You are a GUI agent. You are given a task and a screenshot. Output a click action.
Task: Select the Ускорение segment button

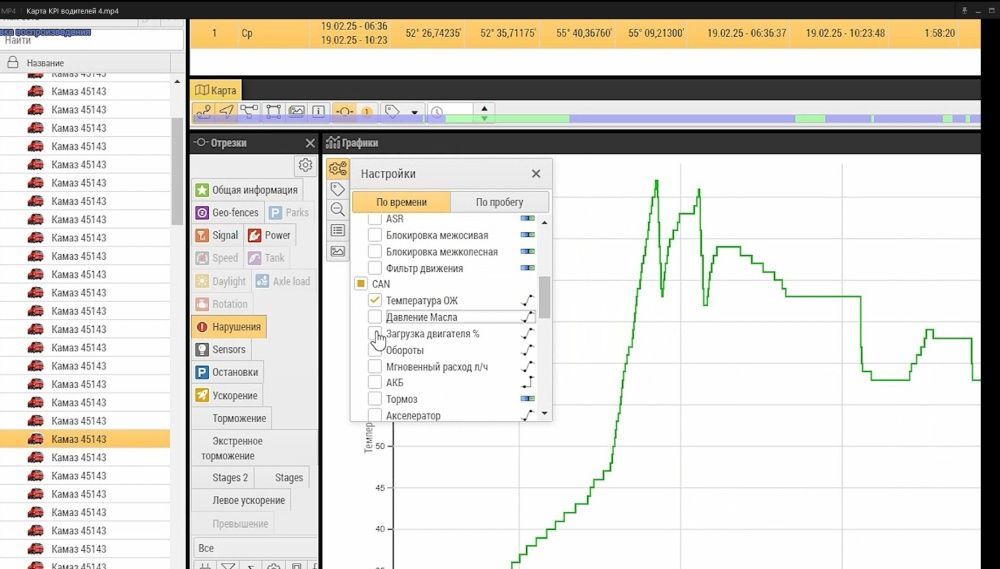(227, 395)
